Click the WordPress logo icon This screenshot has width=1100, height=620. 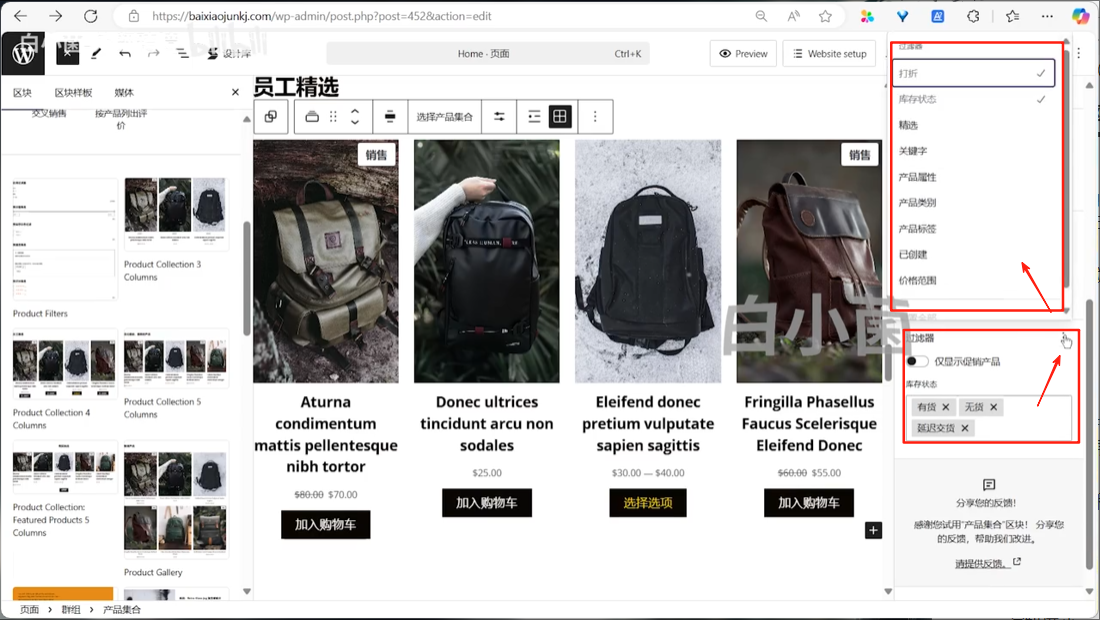pyautogui.click(x=23, y=53)
